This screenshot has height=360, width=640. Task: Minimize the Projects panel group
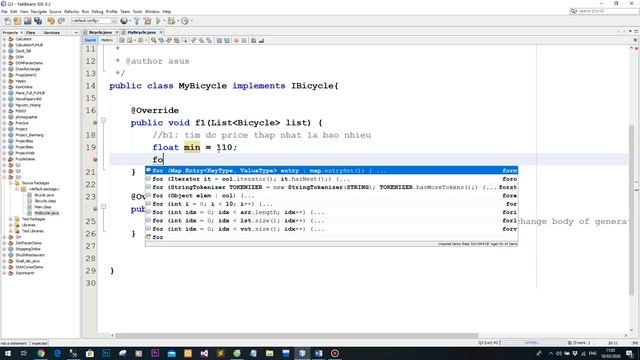coord(76,32)
